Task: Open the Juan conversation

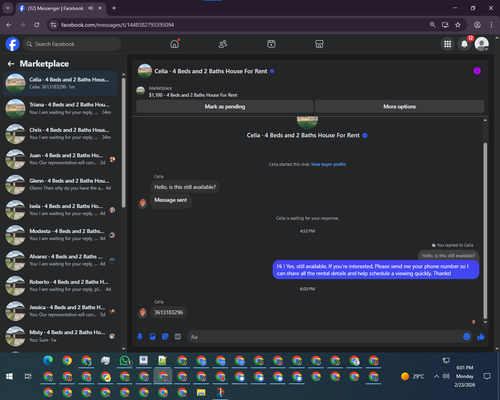Action: click(61, 159)
